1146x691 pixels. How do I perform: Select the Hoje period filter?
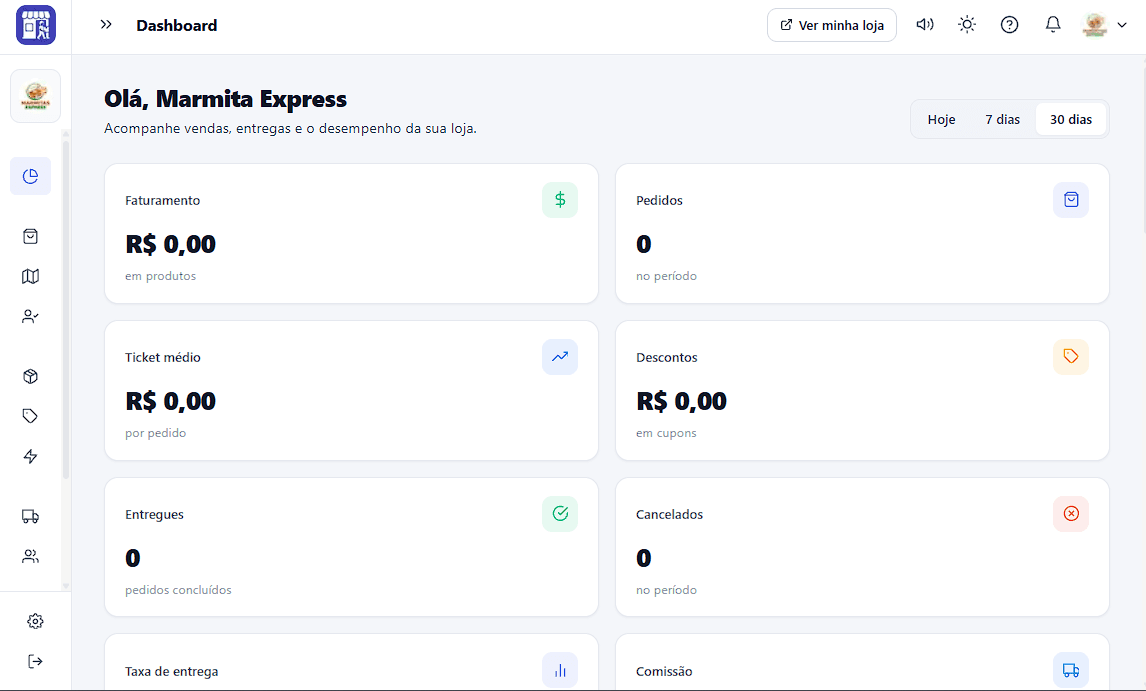[x=941, y=119]
